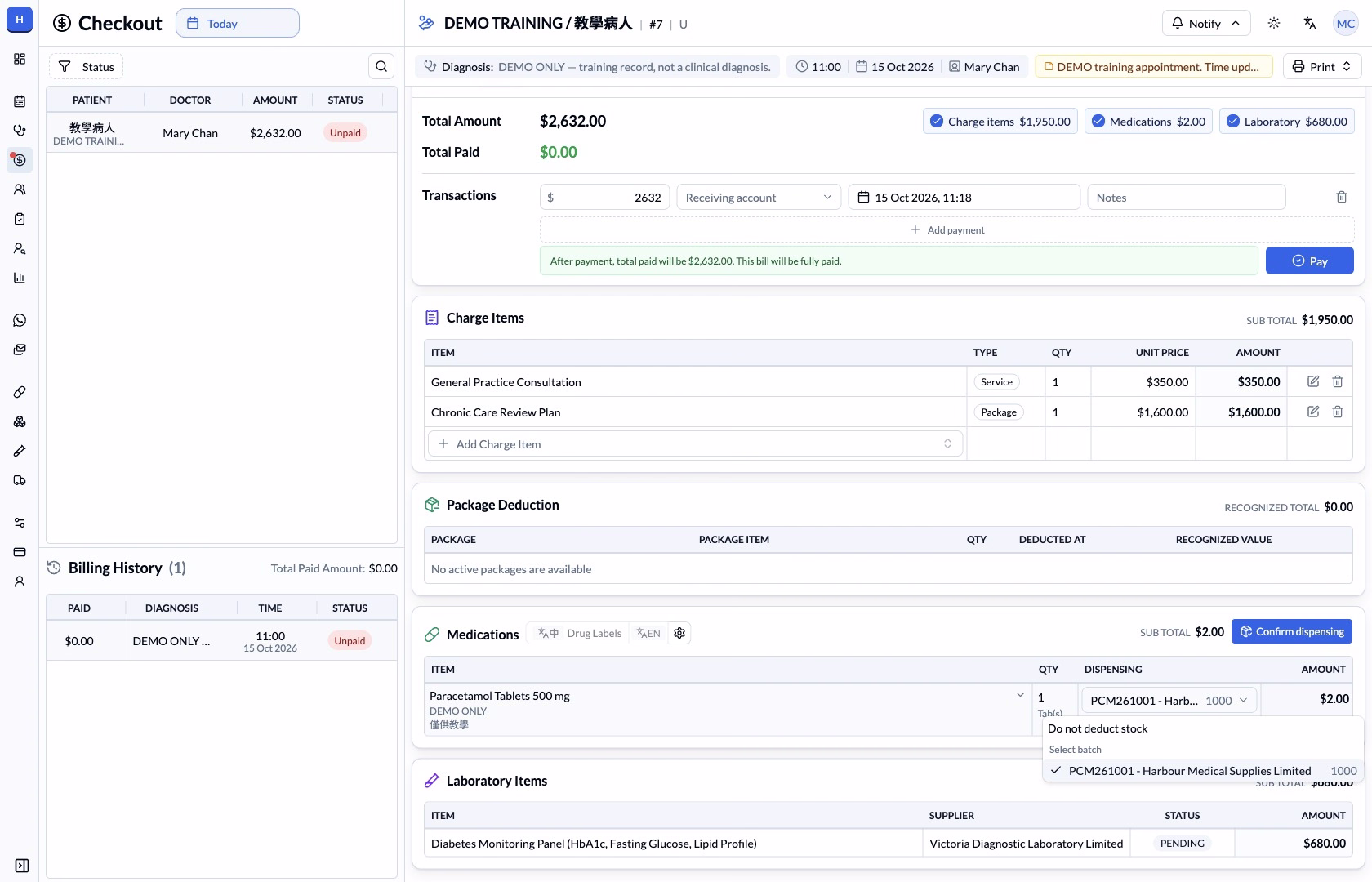1372x882 pixels.
Task: Open the WhatsApp icon in left sidebar
Action: click(x=20, y=320)
